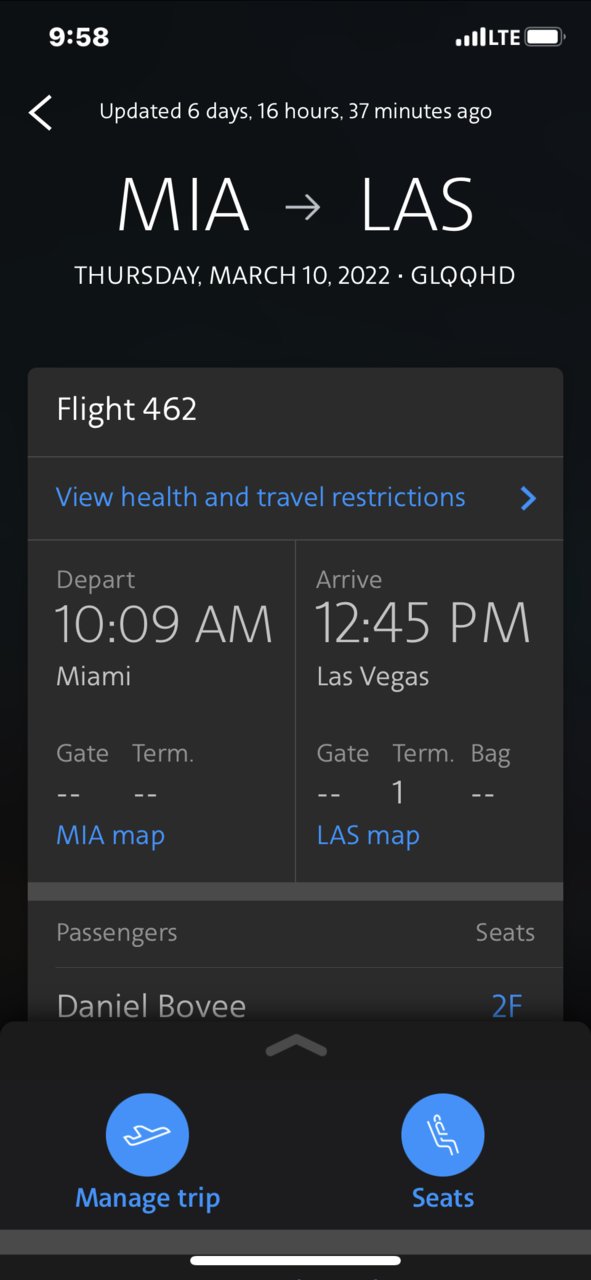
Task: Open the Manage trip airplane icon
Action: coord(147,1135)
